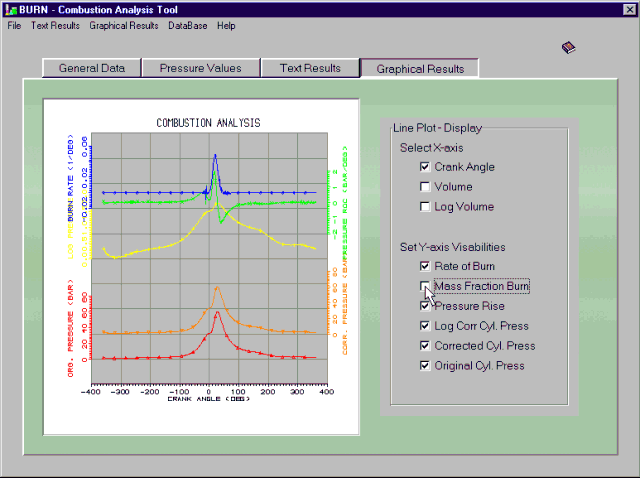Uncheck Corrected Cyl. Press

point(425,346)
